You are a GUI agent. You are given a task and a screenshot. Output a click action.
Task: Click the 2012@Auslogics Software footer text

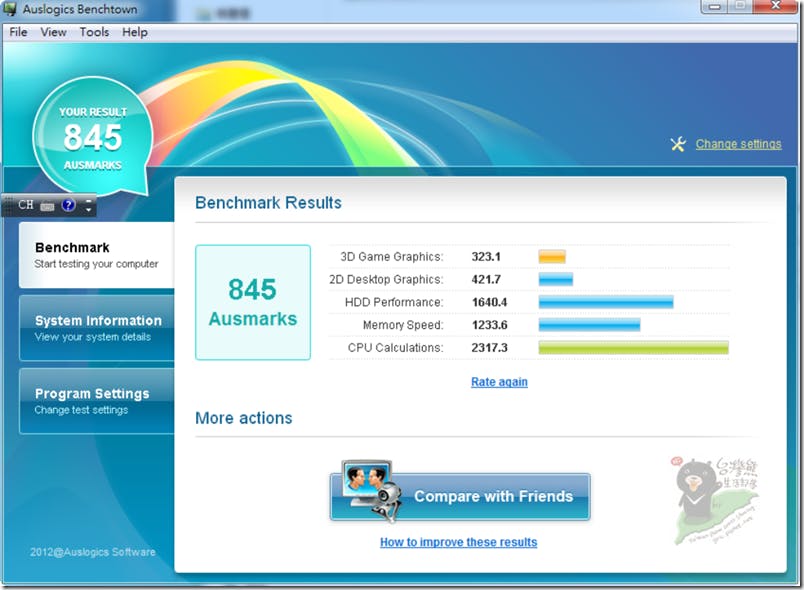[x=93, y=552]
